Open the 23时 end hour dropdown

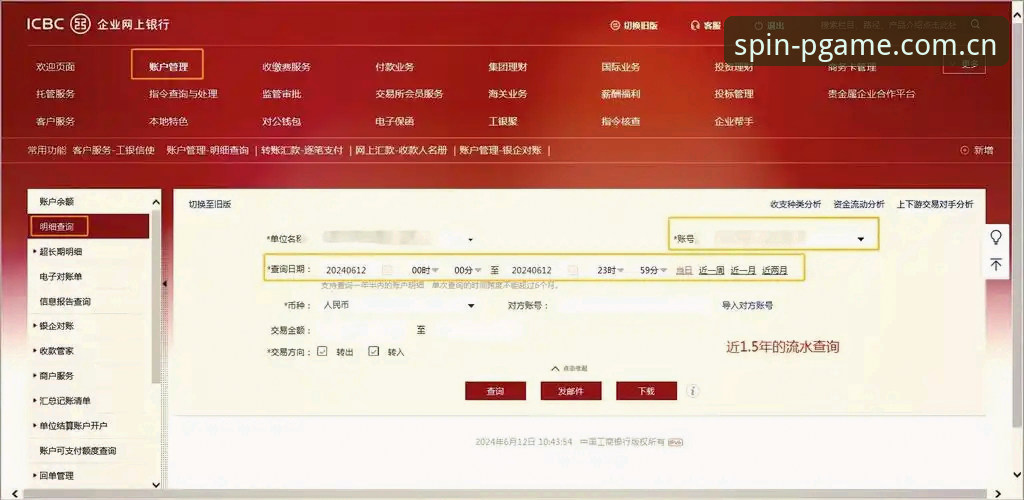coord(620,270)
